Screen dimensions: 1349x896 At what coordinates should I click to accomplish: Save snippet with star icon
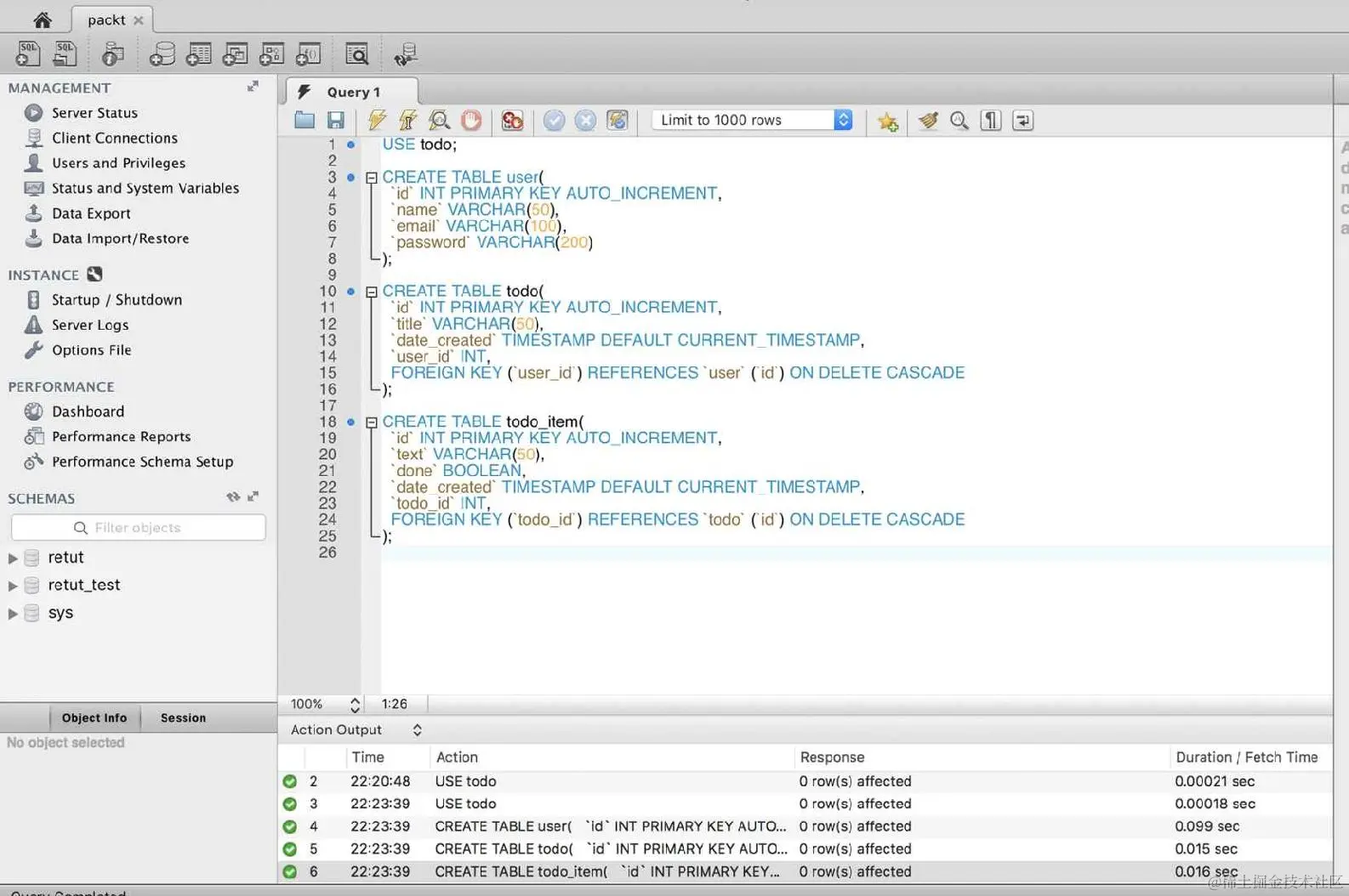pyautogui.click(x=888, y=121)
